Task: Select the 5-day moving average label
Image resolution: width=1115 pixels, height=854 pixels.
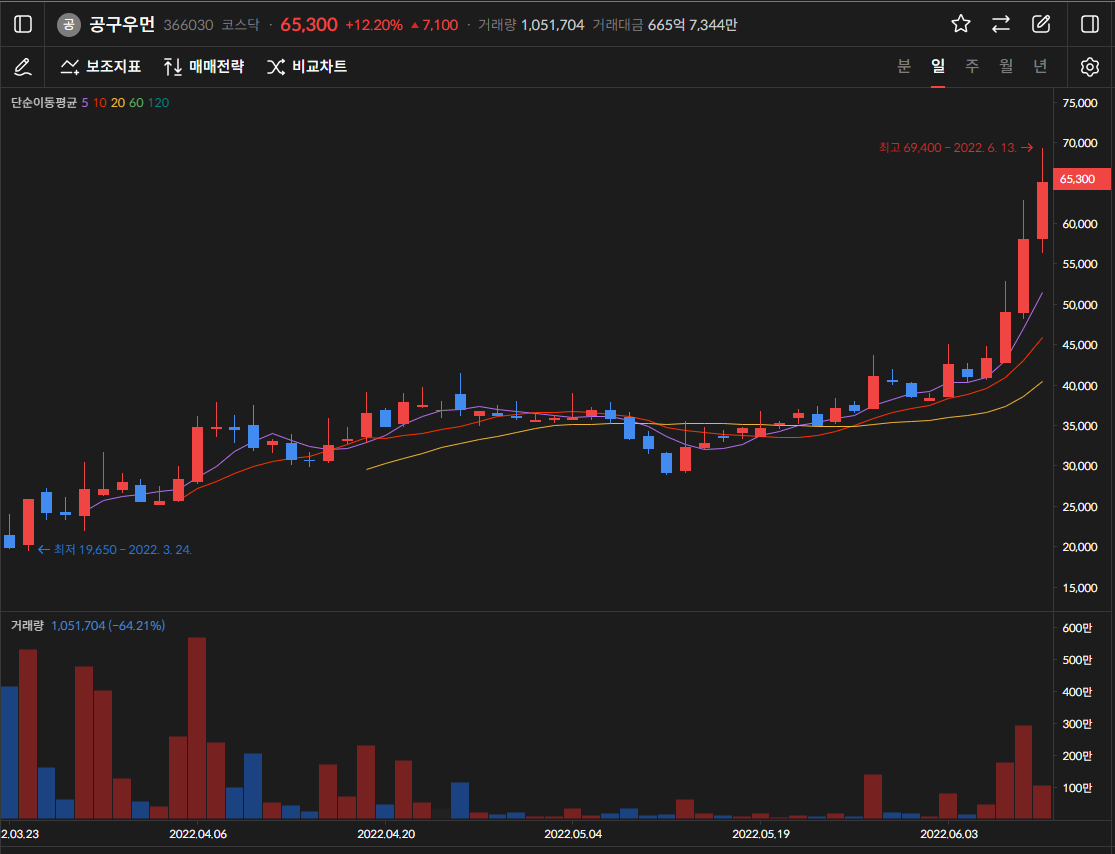Action: click(x=85, y=102)
